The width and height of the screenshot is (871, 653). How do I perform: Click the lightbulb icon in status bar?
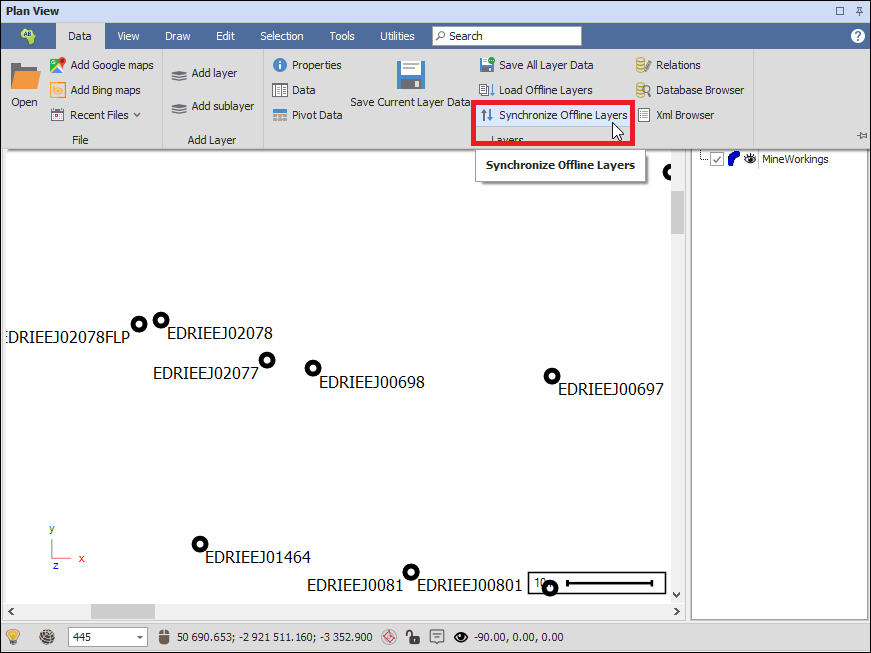(13, 637)
